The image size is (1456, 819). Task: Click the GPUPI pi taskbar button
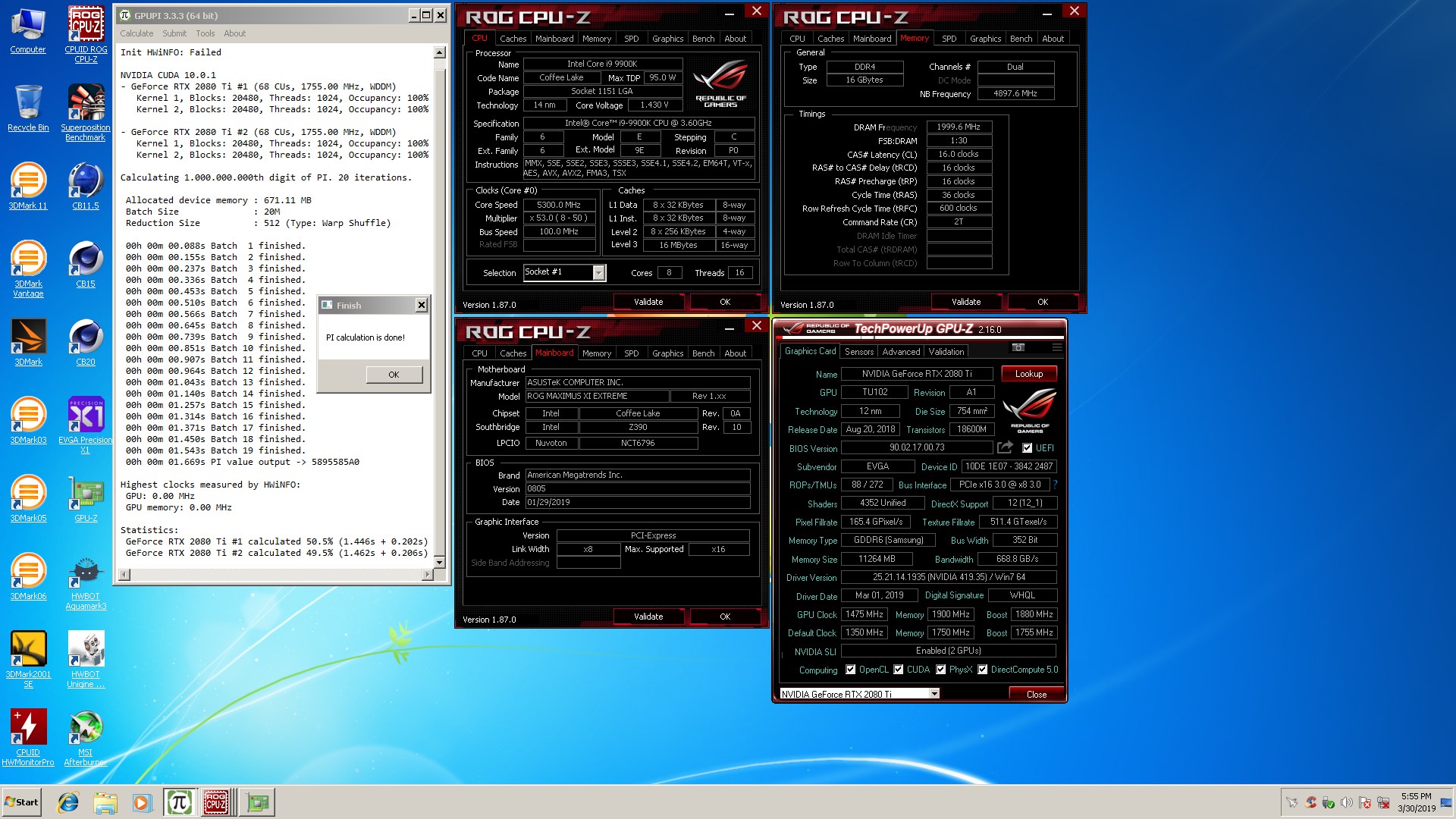click(x=180, y=802)
